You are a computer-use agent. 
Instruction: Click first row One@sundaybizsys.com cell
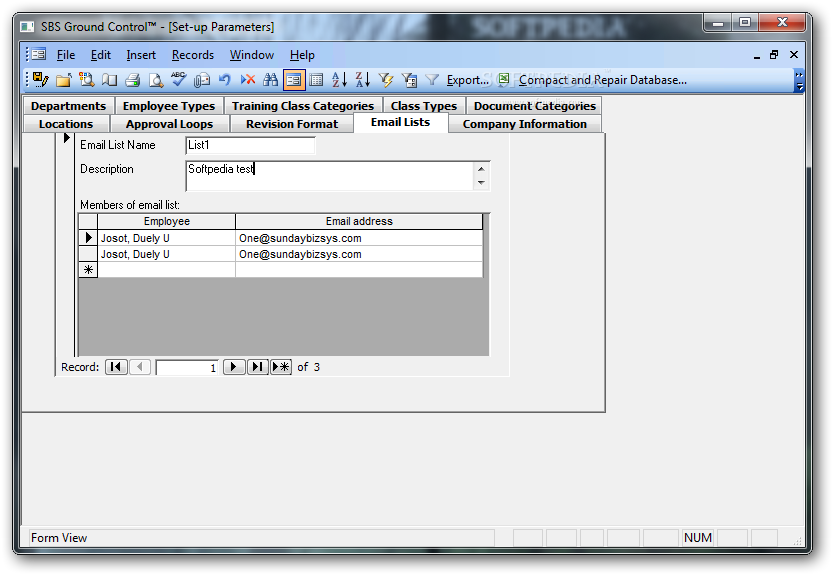(x=359, y=238)
